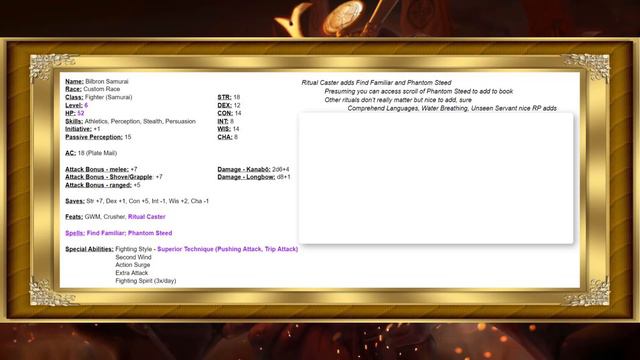Click the 'Passive Perception: 15' line
Screen dimensions: 640x360
coord(98,137)
